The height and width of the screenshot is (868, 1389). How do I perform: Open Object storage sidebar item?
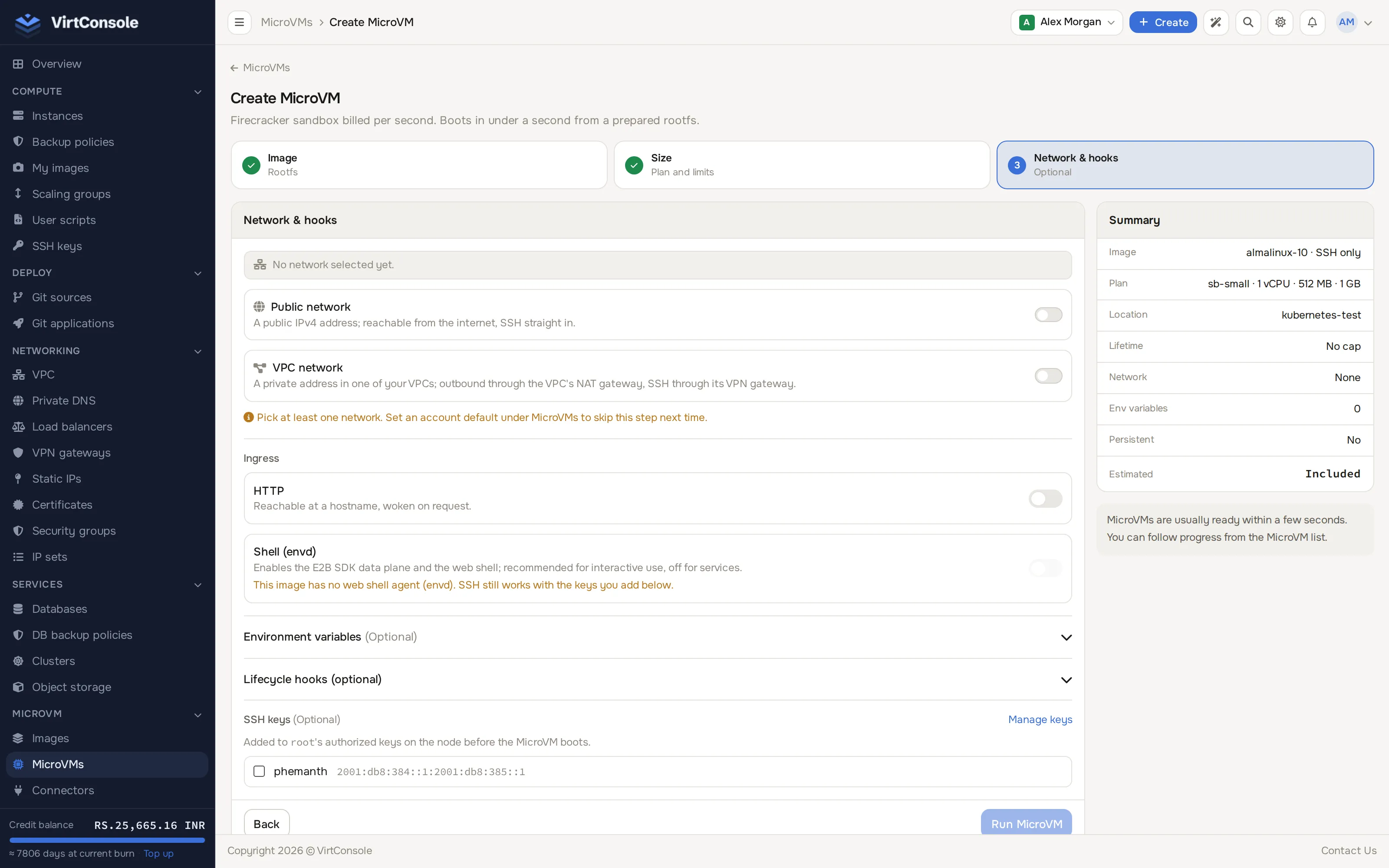[x=107, y=687]
